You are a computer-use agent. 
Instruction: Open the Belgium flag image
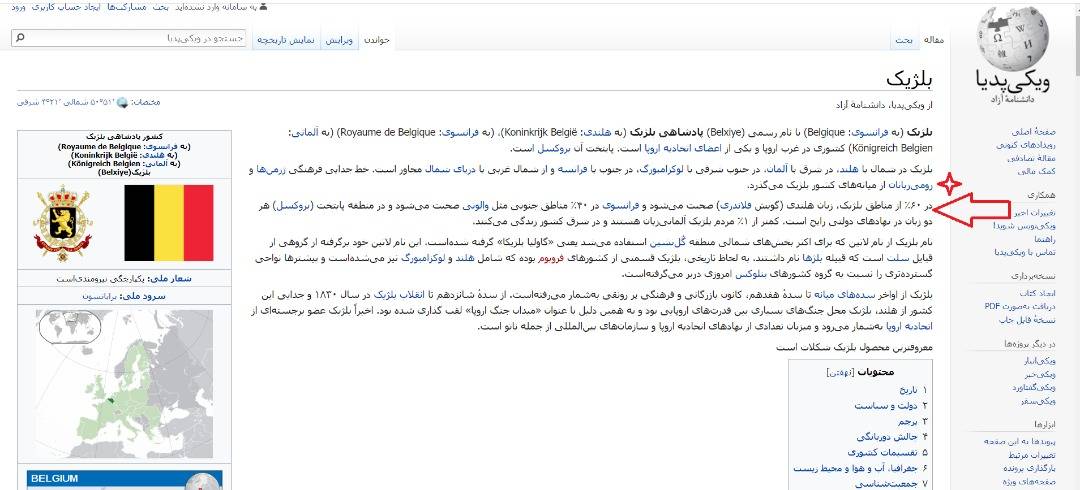[x=169, y=223]
